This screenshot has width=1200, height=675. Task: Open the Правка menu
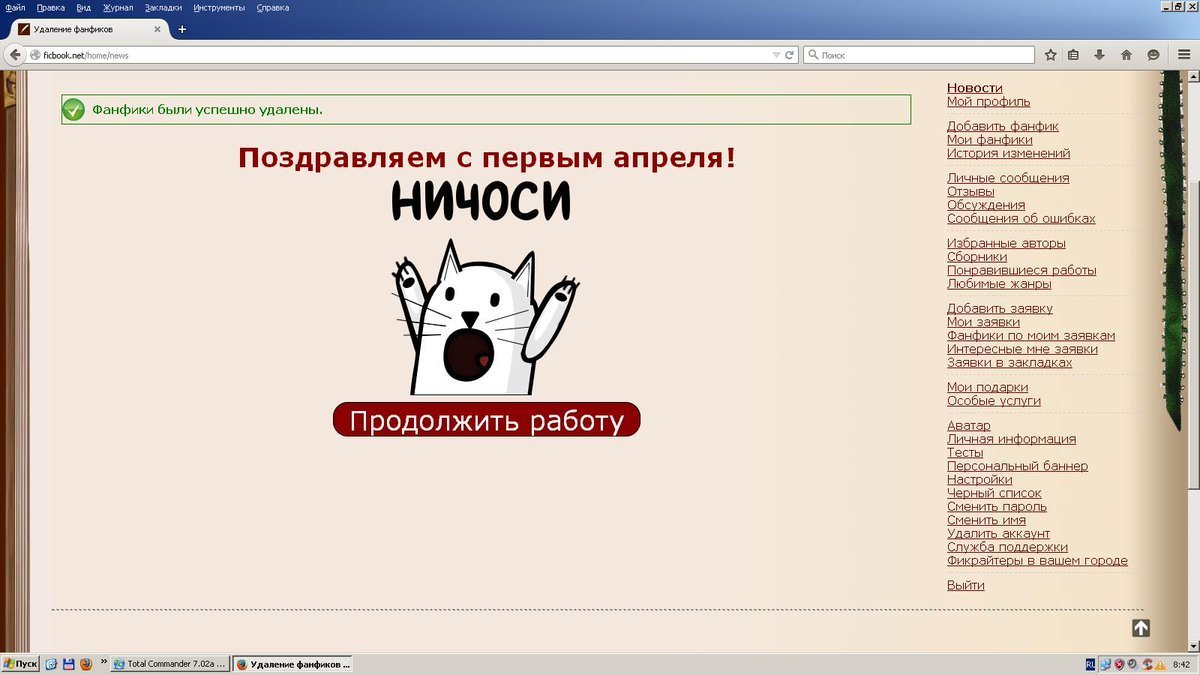pyautogui.click(x=50, y=7)
